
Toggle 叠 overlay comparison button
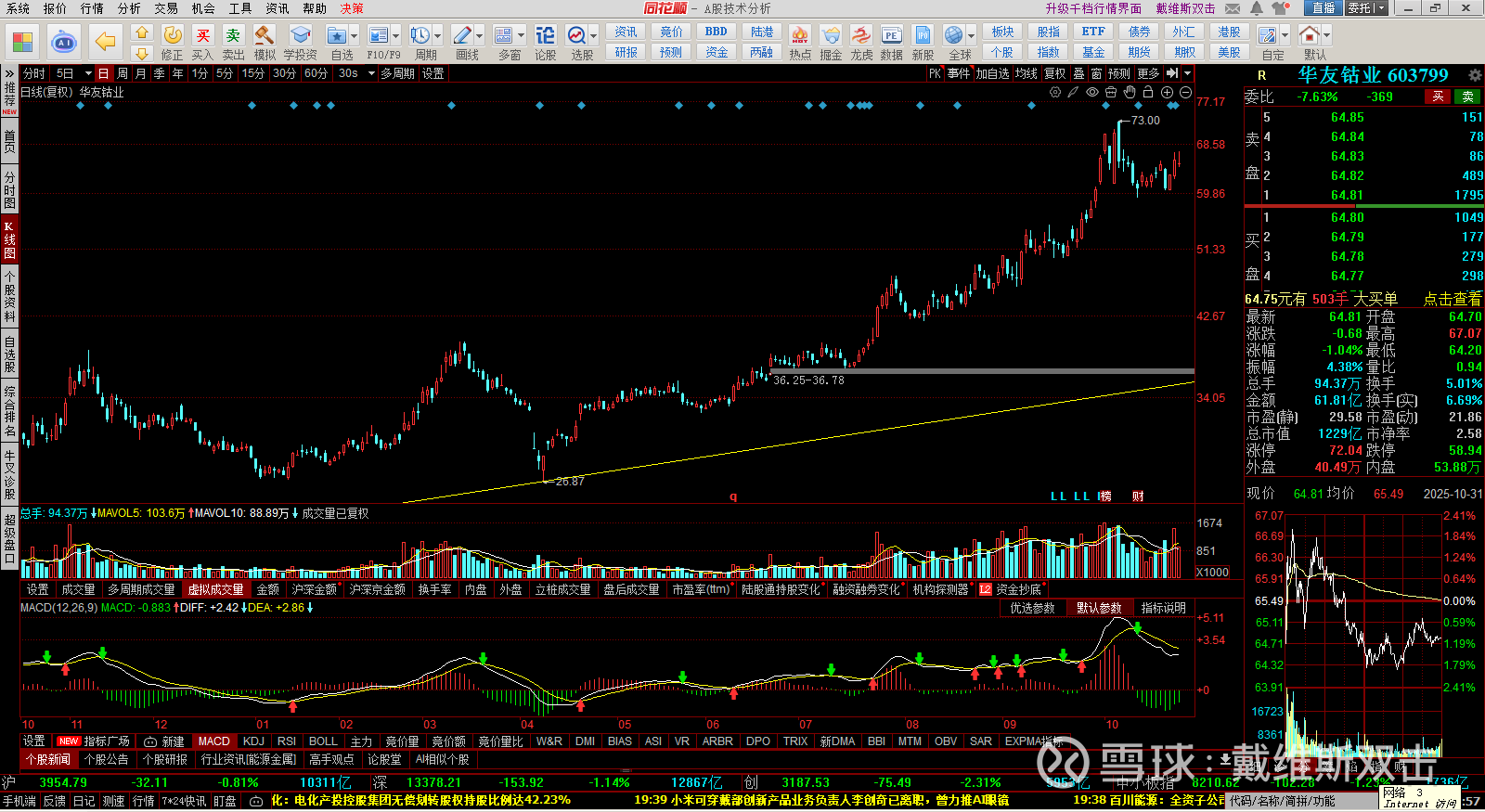point(1078,73)
